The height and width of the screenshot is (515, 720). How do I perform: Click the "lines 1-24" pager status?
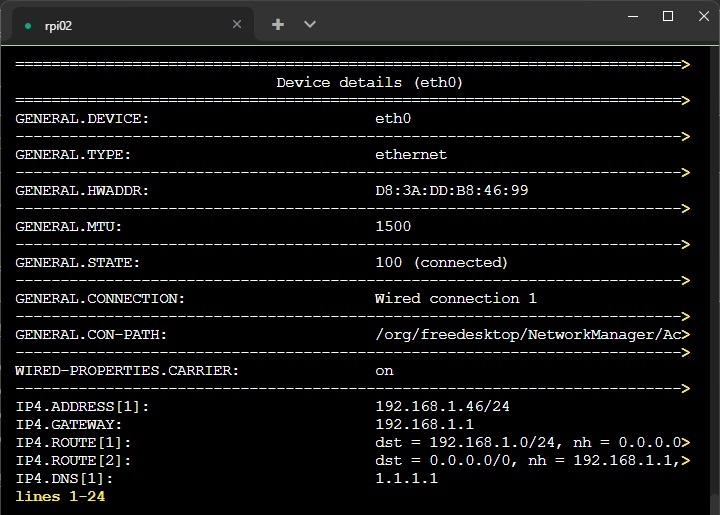coord(60,496)
